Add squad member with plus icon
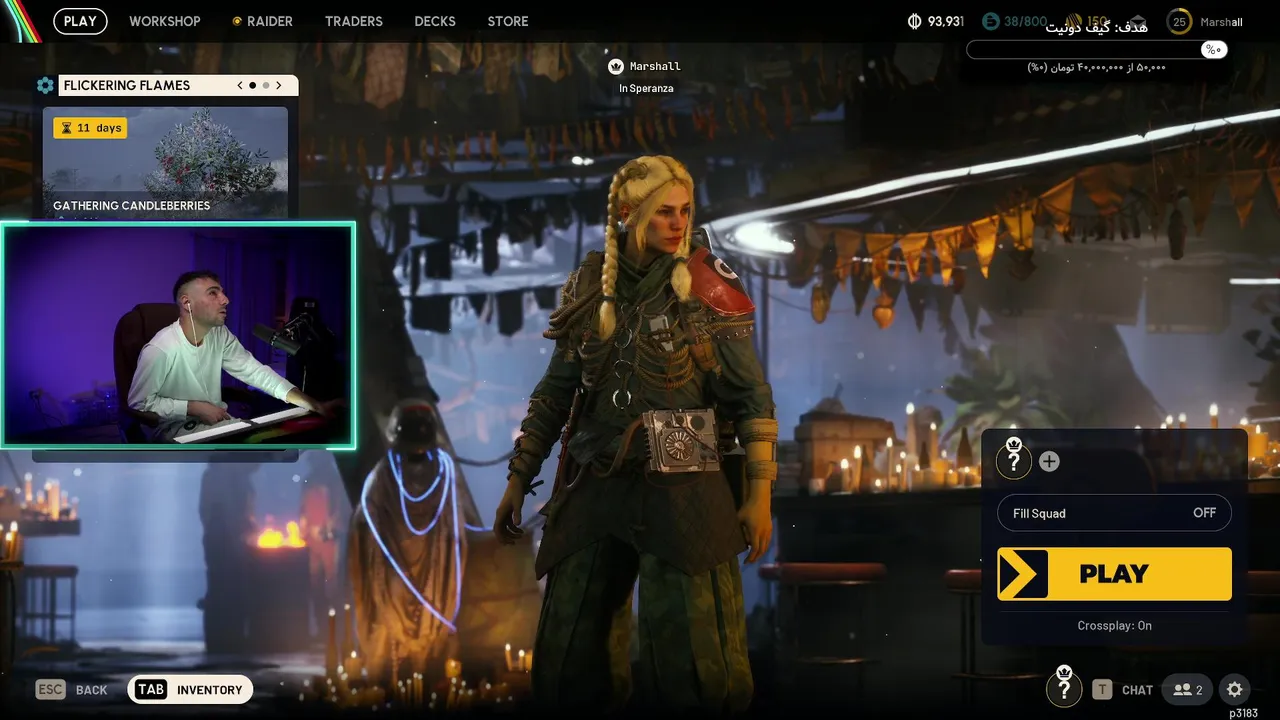1280x720 pixels. tap(1049, 461)
